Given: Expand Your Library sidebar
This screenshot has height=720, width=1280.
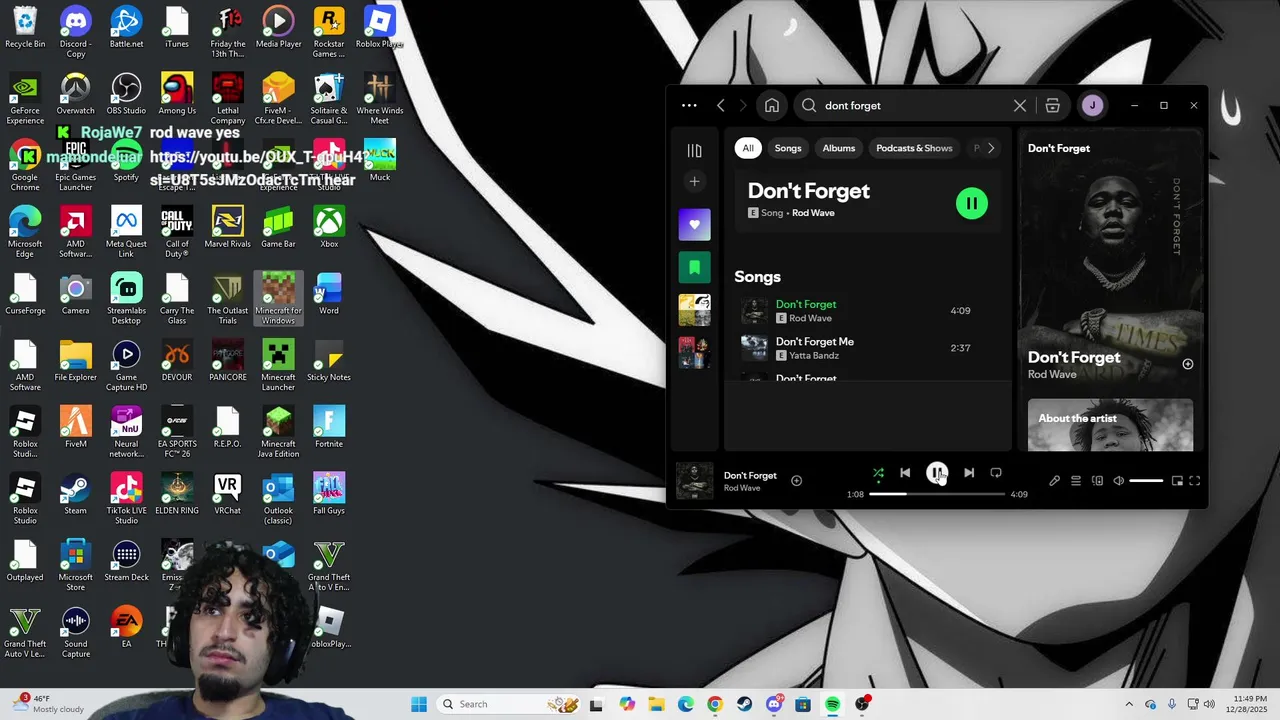Looking at the screenshot, I should pos(694,151).
